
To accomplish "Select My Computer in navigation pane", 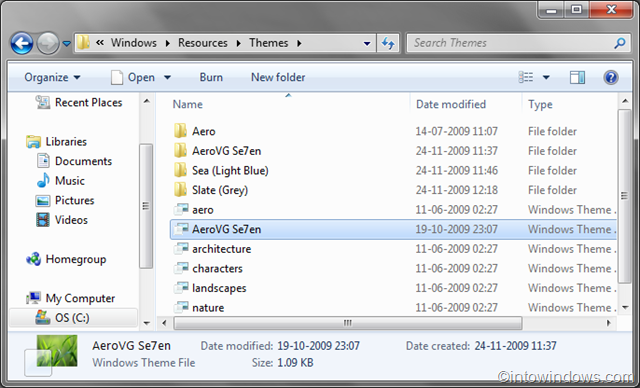I will pyautogui.click(x=71, y=298).
